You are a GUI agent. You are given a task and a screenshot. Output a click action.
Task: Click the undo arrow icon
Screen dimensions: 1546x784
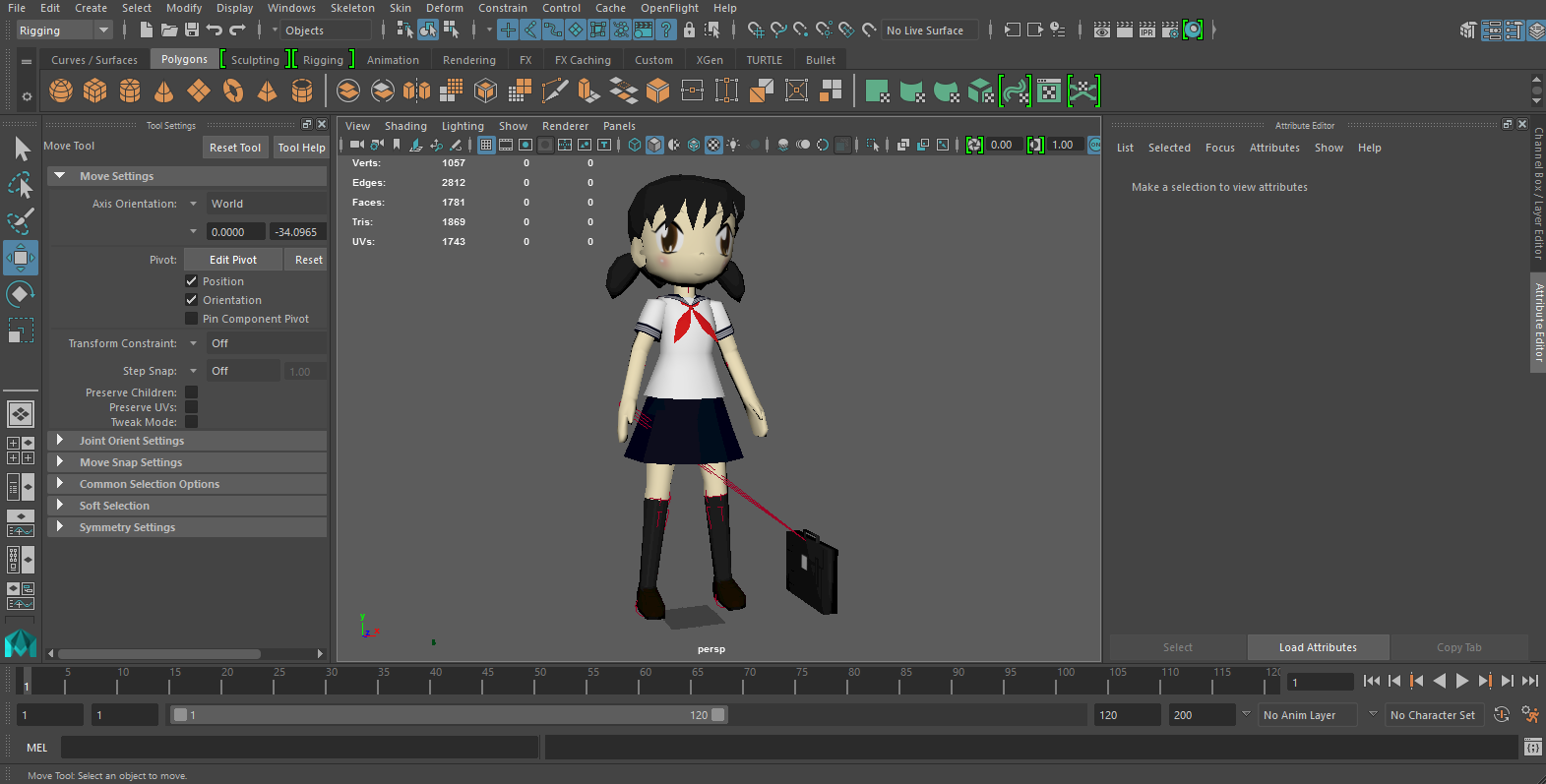pyautogui.click(x=215, y=30)
